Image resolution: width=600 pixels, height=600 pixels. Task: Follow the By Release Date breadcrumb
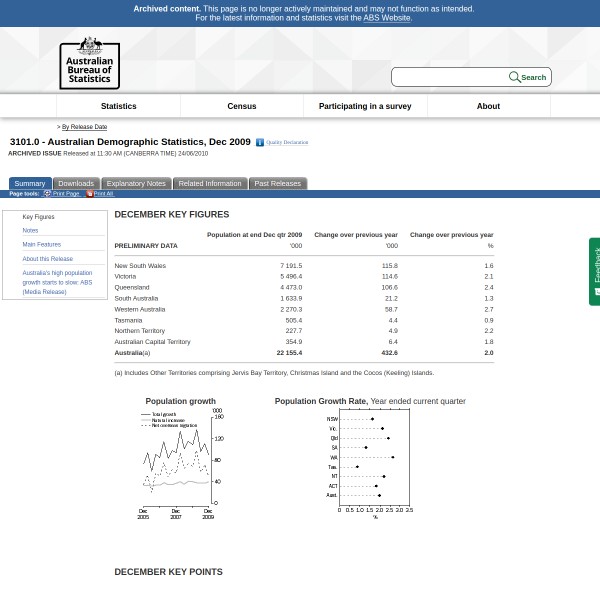[84, 127]
